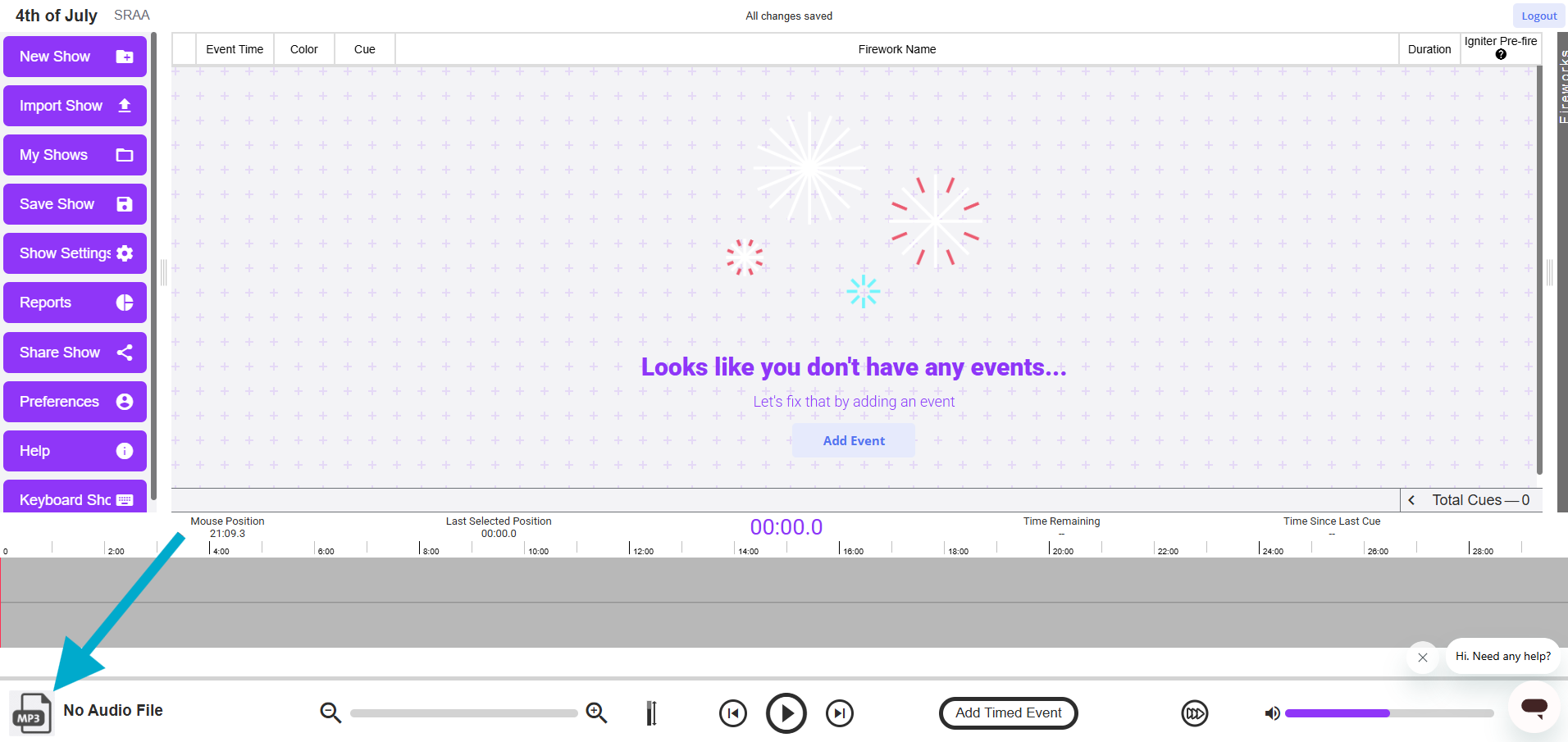This screenshot has width=1568, height=742.
Task: Click Add Timed Event button
Action: [x=1008, y=713]
